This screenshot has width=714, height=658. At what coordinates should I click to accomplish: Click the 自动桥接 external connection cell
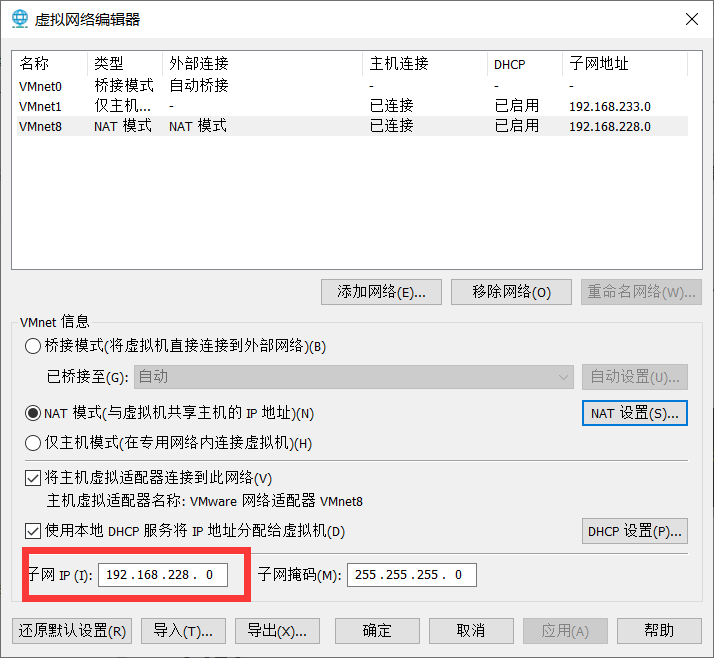[199, 86]
